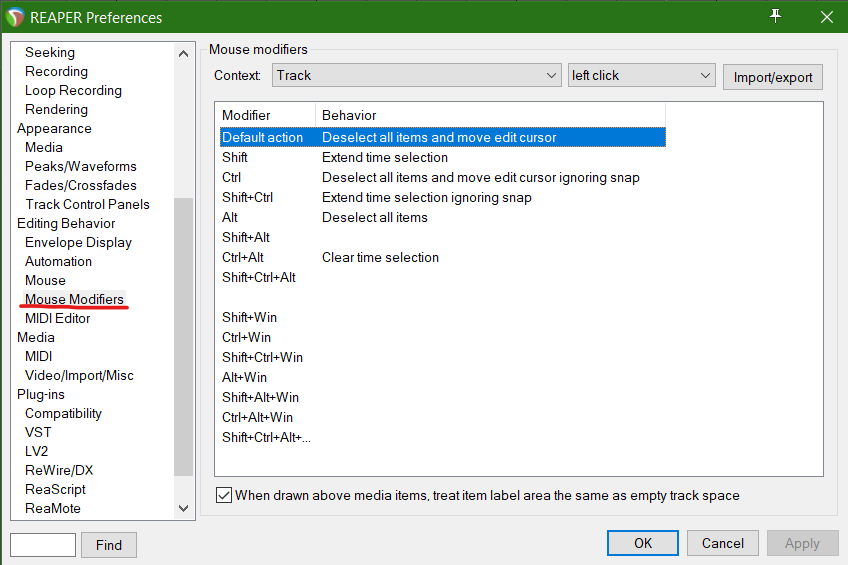This screenshot has width=848, height=565.
Task: Select the Shift+Alt+Win modifier row
Action: coord(442,397)
